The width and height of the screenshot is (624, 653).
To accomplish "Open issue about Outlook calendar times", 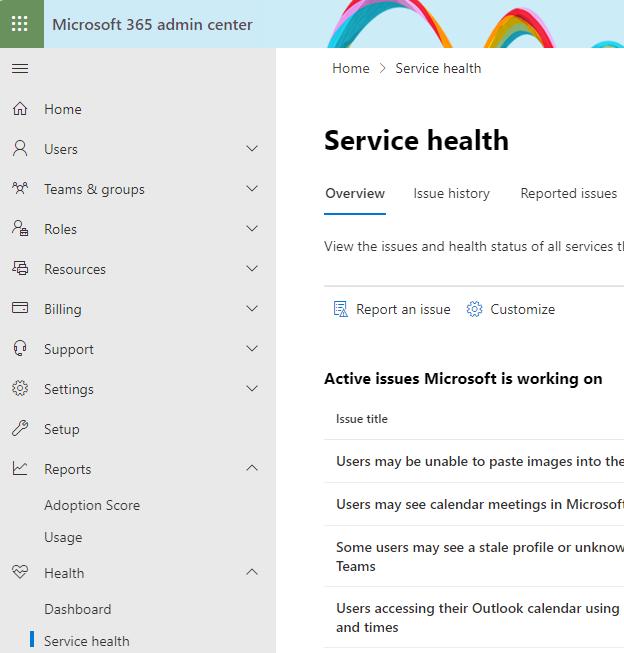I will tap(480, 618).
